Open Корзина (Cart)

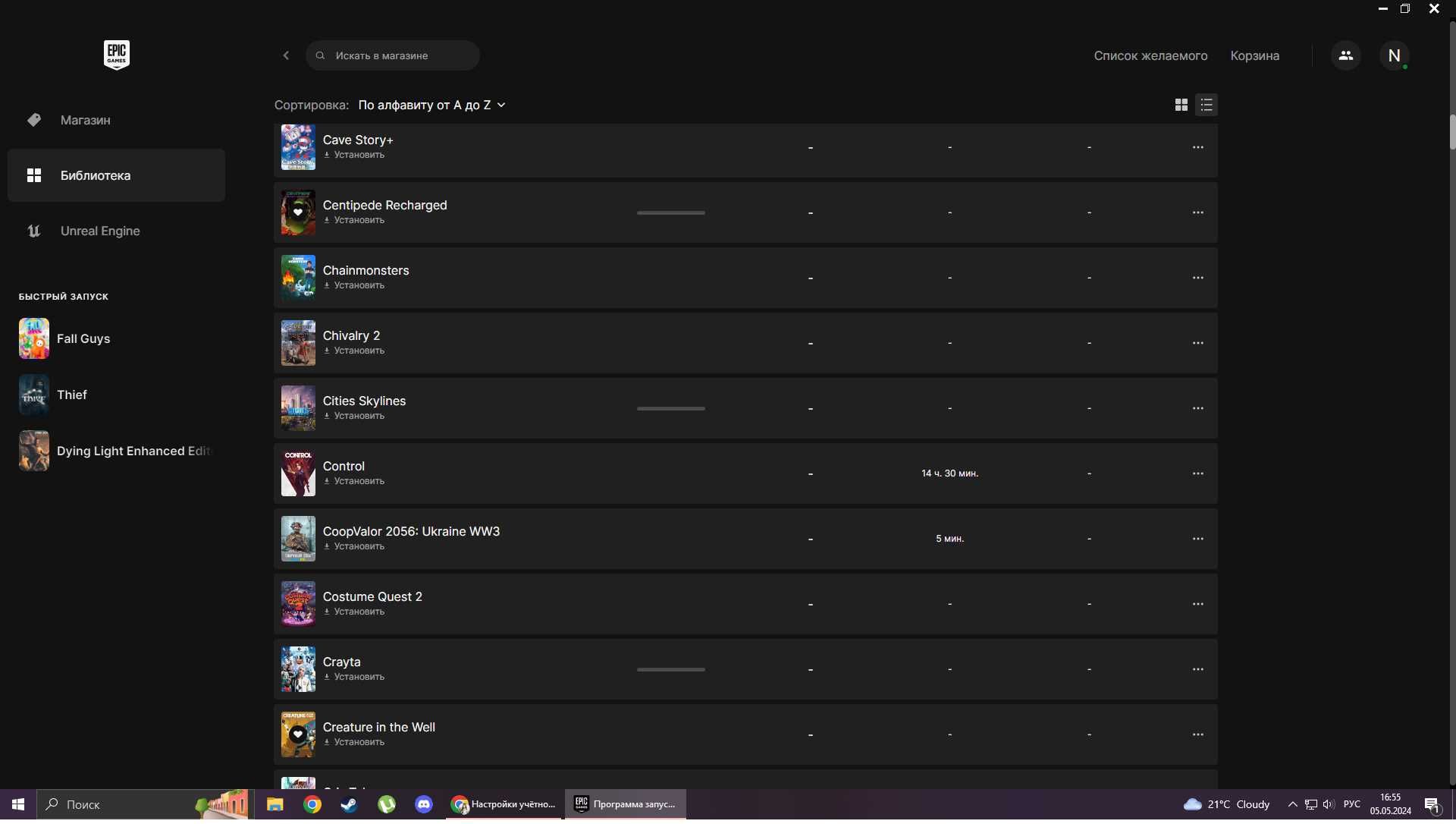(x=1255, y=55)
